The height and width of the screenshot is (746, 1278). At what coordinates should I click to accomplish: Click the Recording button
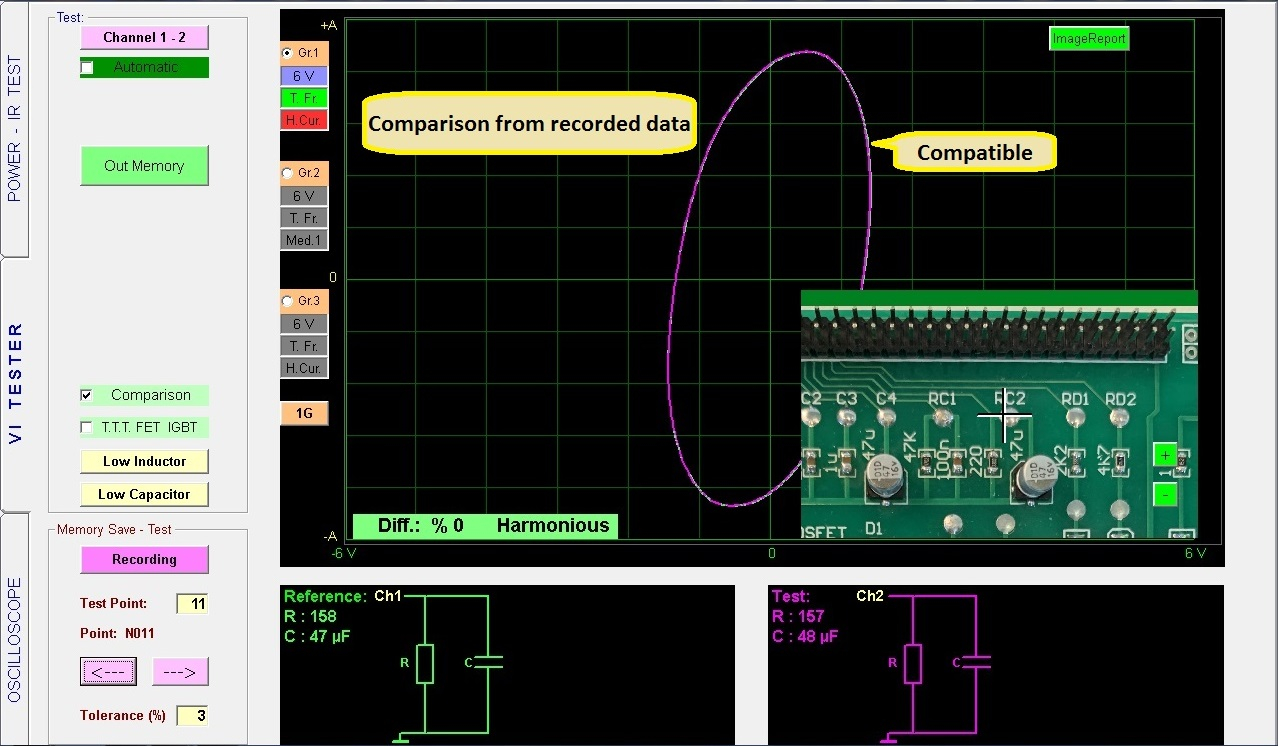pos(144,560)
